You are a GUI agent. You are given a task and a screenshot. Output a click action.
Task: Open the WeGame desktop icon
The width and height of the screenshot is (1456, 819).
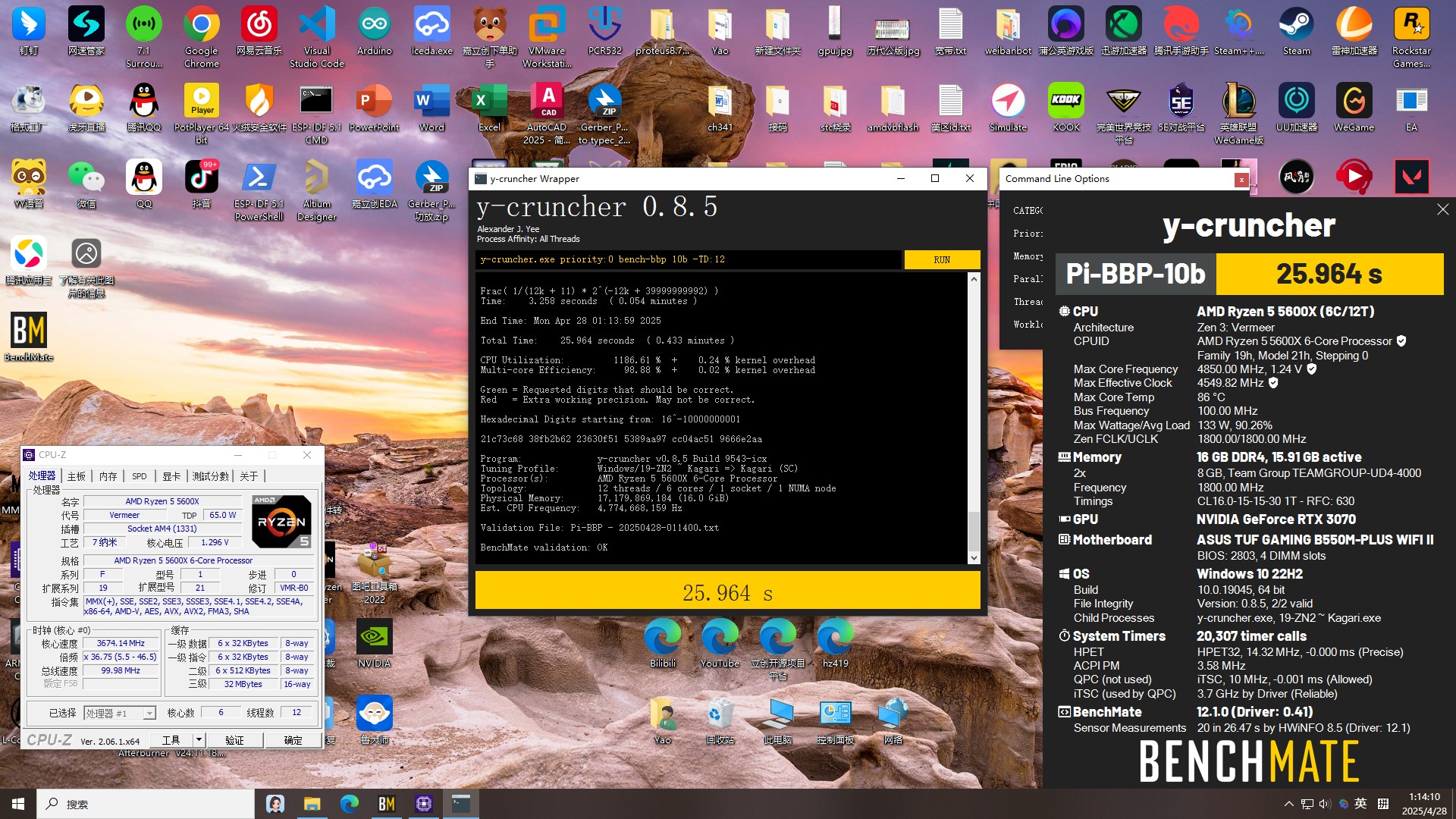pos(1354,108)
